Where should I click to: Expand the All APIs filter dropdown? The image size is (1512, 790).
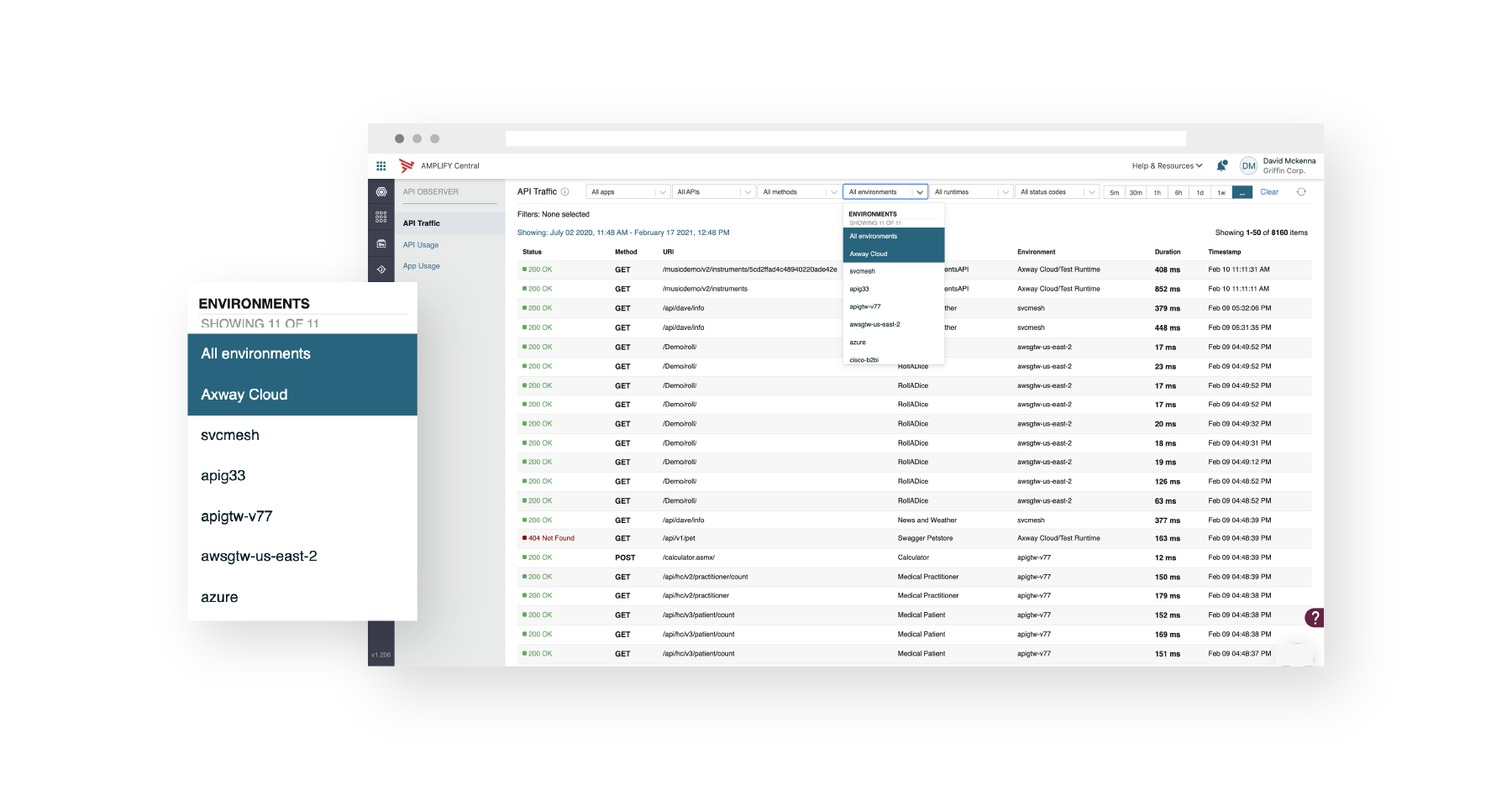[713, 192]
